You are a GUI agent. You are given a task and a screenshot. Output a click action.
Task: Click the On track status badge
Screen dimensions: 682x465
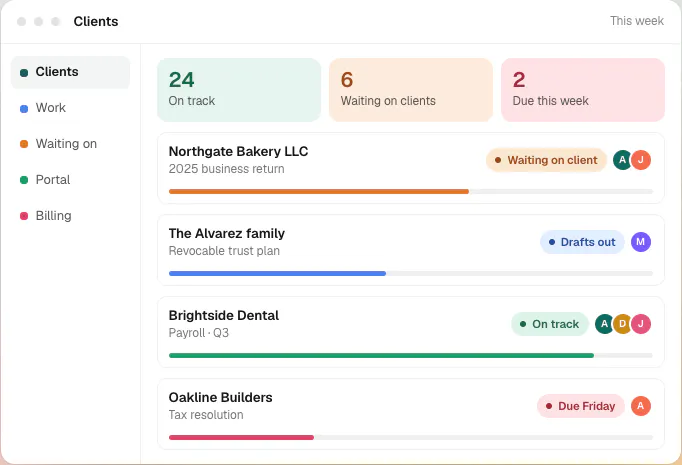(550, 324)
